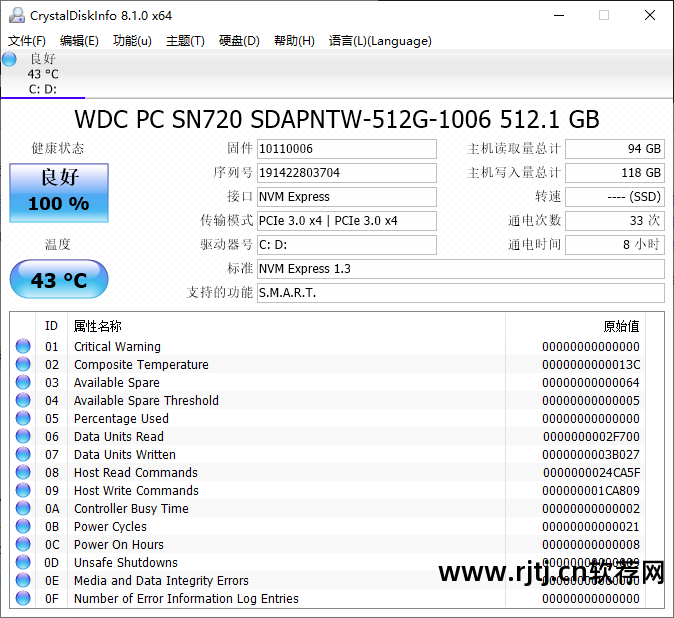674x618 pixels.
Task: Click the status orb for Composite Temperature
Action: [23, 364]
